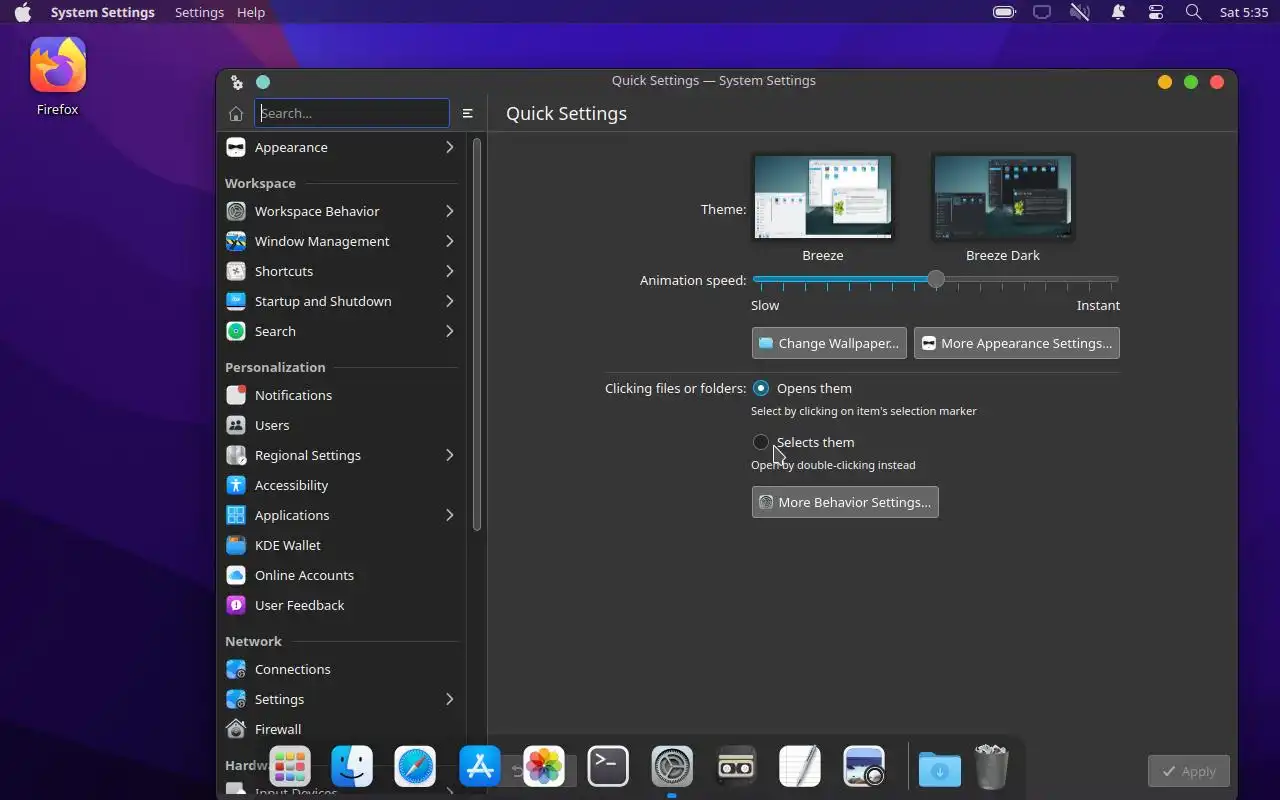Open notification bell in menu bar
Image resolution: width=1280 pixels, height=800 pixels.
click(1118, 12)
